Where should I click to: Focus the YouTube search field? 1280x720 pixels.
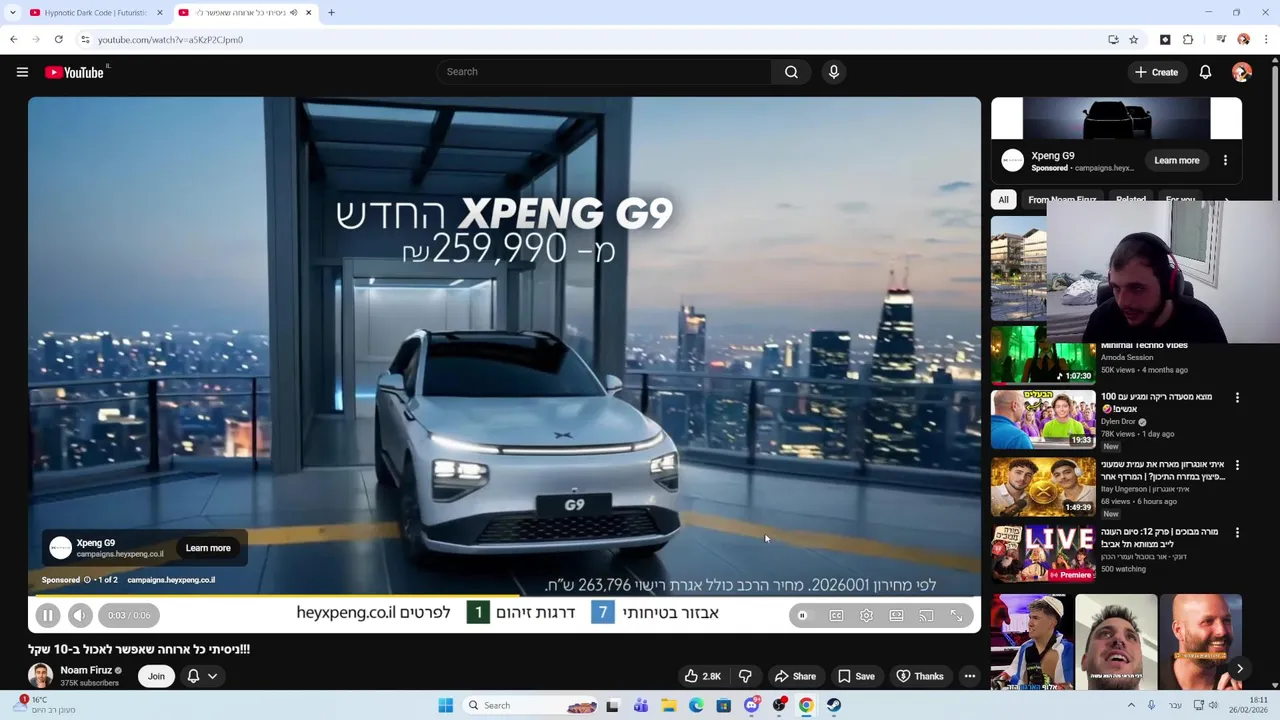click(604, 72)
